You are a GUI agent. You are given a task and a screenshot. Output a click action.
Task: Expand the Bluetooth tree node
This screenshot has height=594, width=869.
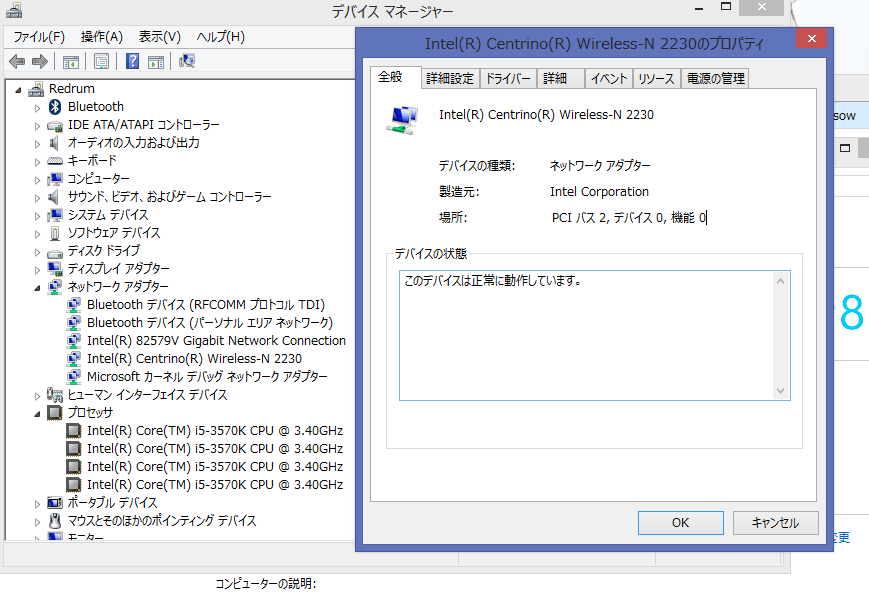click(37, 107)
